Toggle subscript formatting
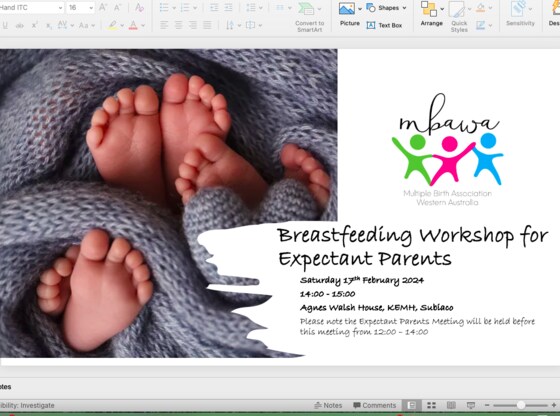 click(x=49, y=25)
